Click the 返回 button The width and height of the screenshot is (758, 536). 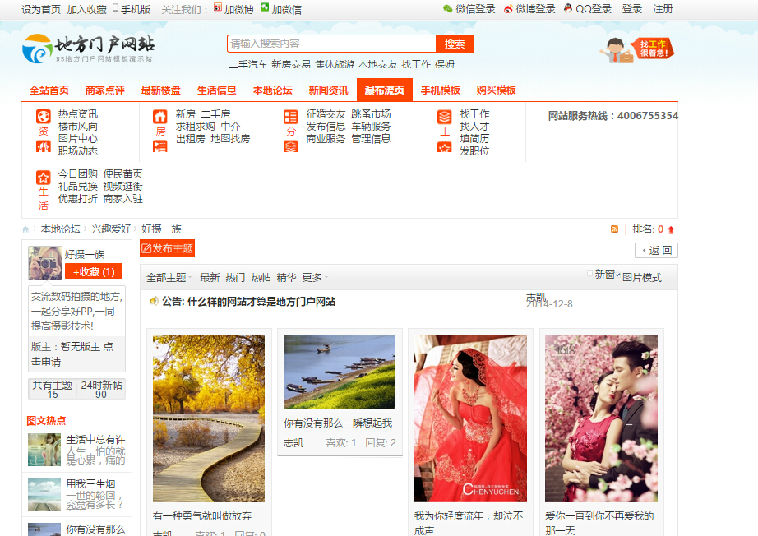pyautogui.click(x=656, y=250)
